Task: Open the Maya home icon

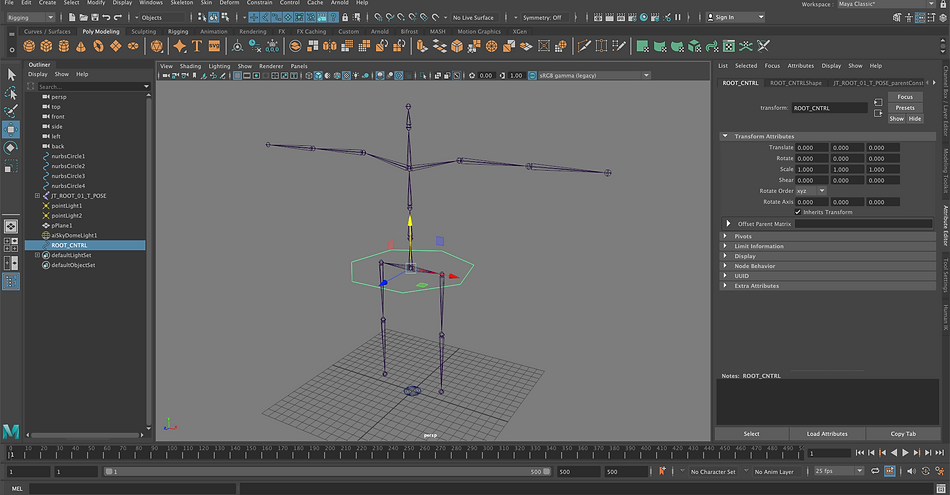Action: click(11, 431)
